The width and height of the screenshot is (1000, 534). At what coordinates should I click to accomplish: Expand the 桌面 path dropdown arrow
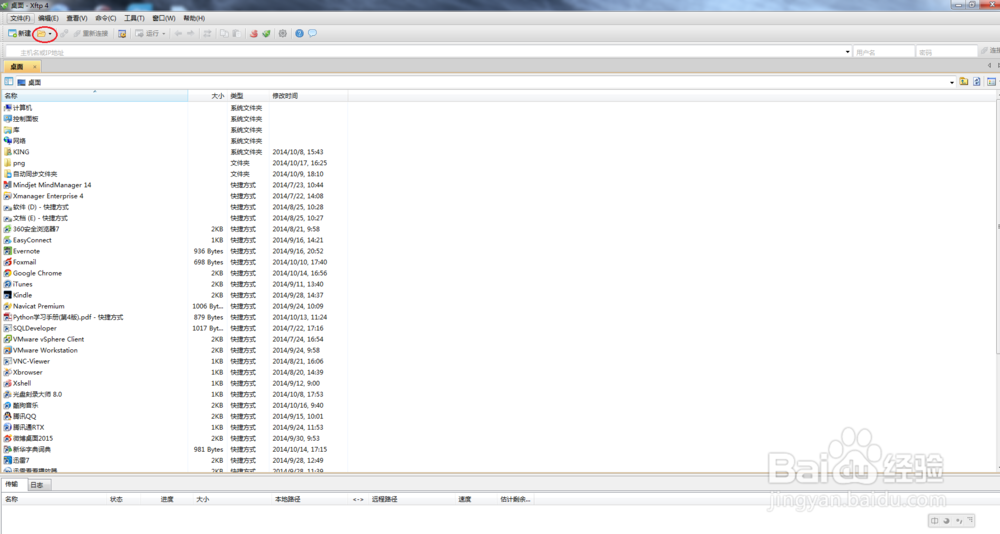pos(952,82)
